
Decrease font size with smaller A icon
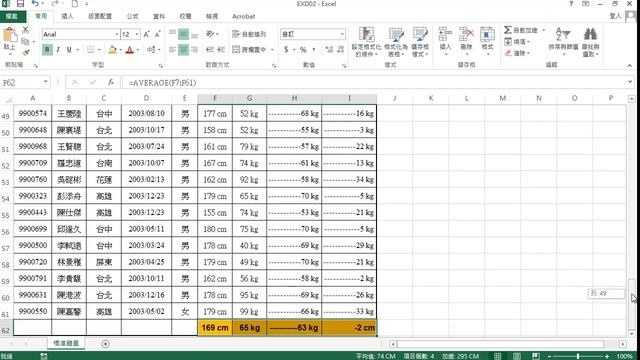(157, 34)
